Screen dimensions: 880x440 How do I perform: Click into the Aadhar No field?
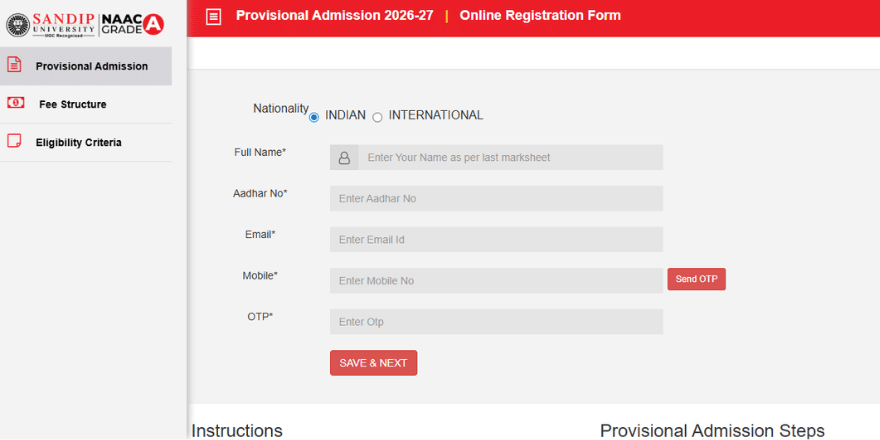pos(496,198)
